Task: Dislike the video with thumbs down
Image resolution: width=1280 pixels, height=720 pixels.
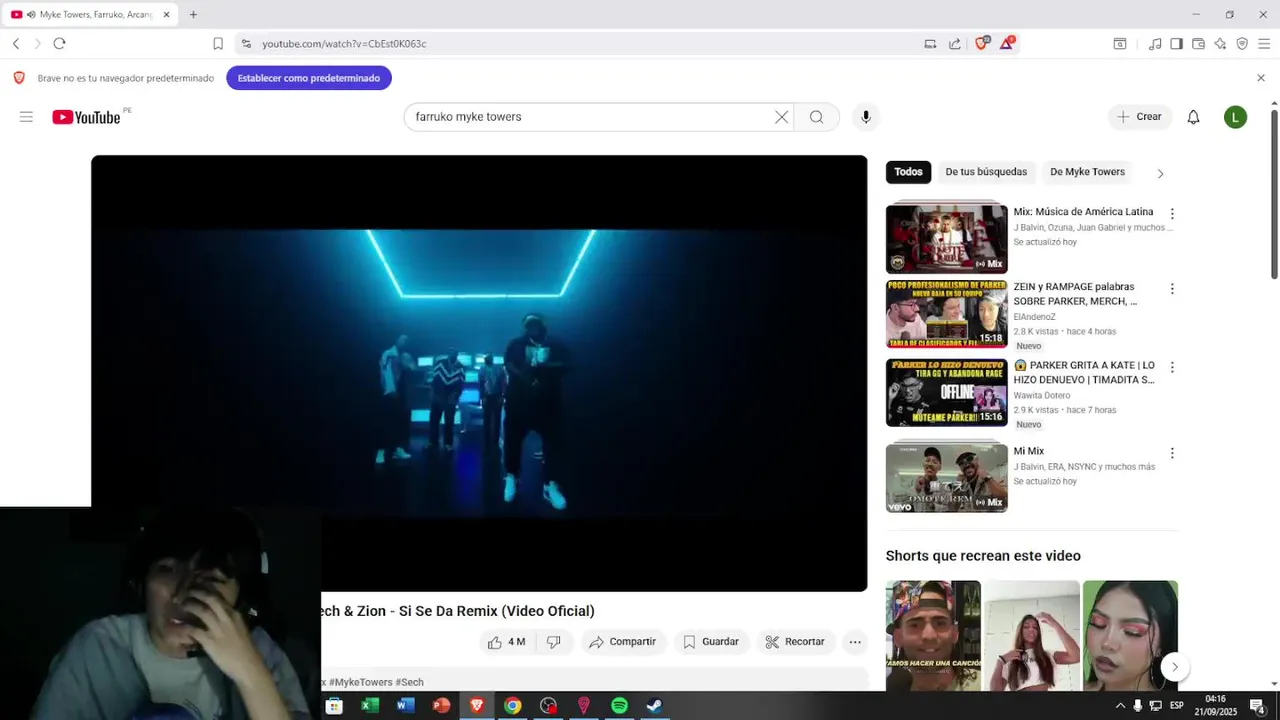Action: click(x=553, y=642)
